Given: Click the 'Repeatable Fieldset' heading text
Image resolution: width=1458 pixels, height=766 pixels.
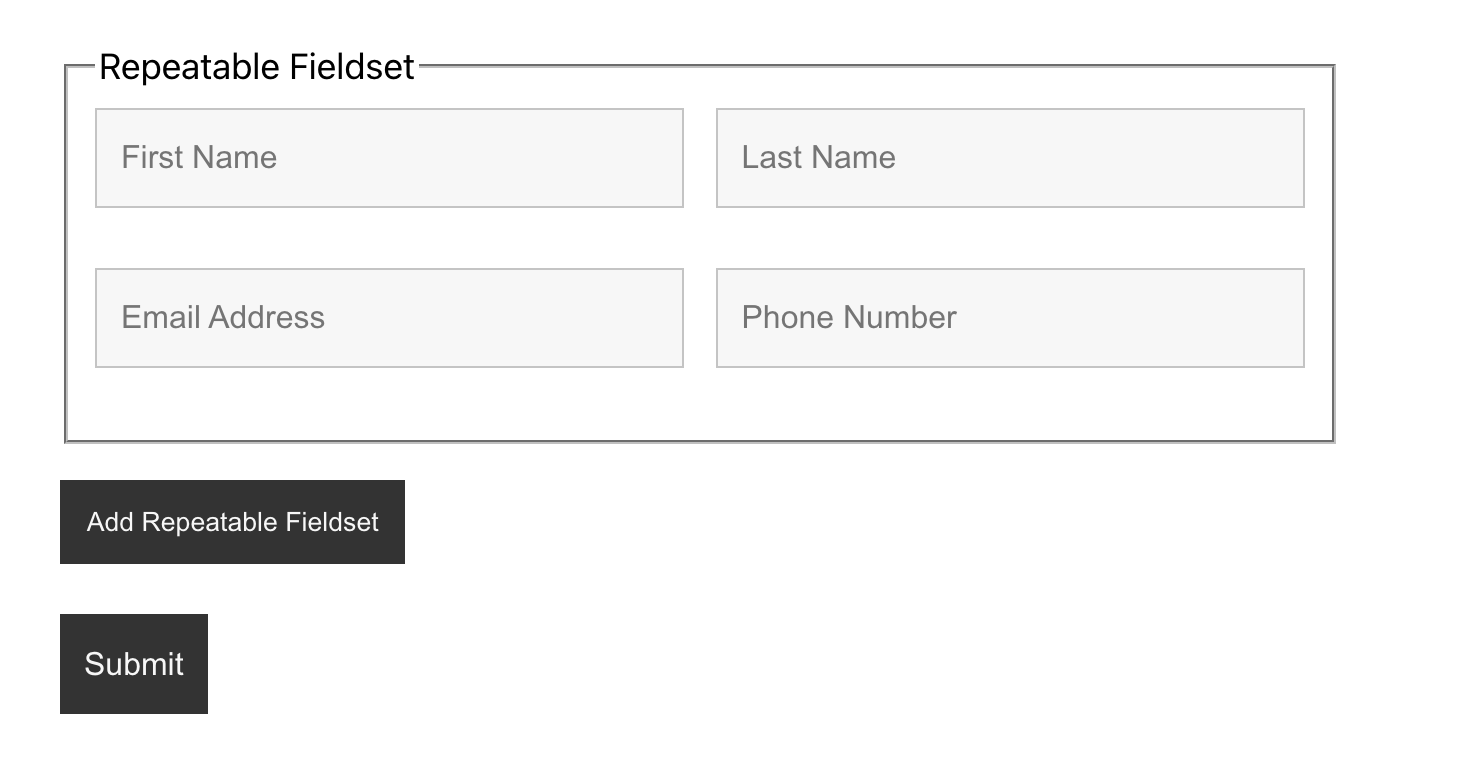Looking at the screenshot, I should coord(257,67).
